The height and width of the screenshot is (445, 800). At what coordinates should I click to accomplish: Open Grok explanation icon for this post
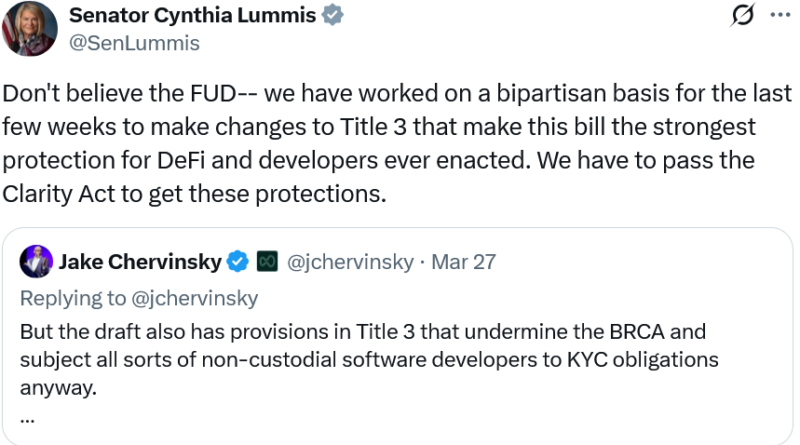coord(743,16)
